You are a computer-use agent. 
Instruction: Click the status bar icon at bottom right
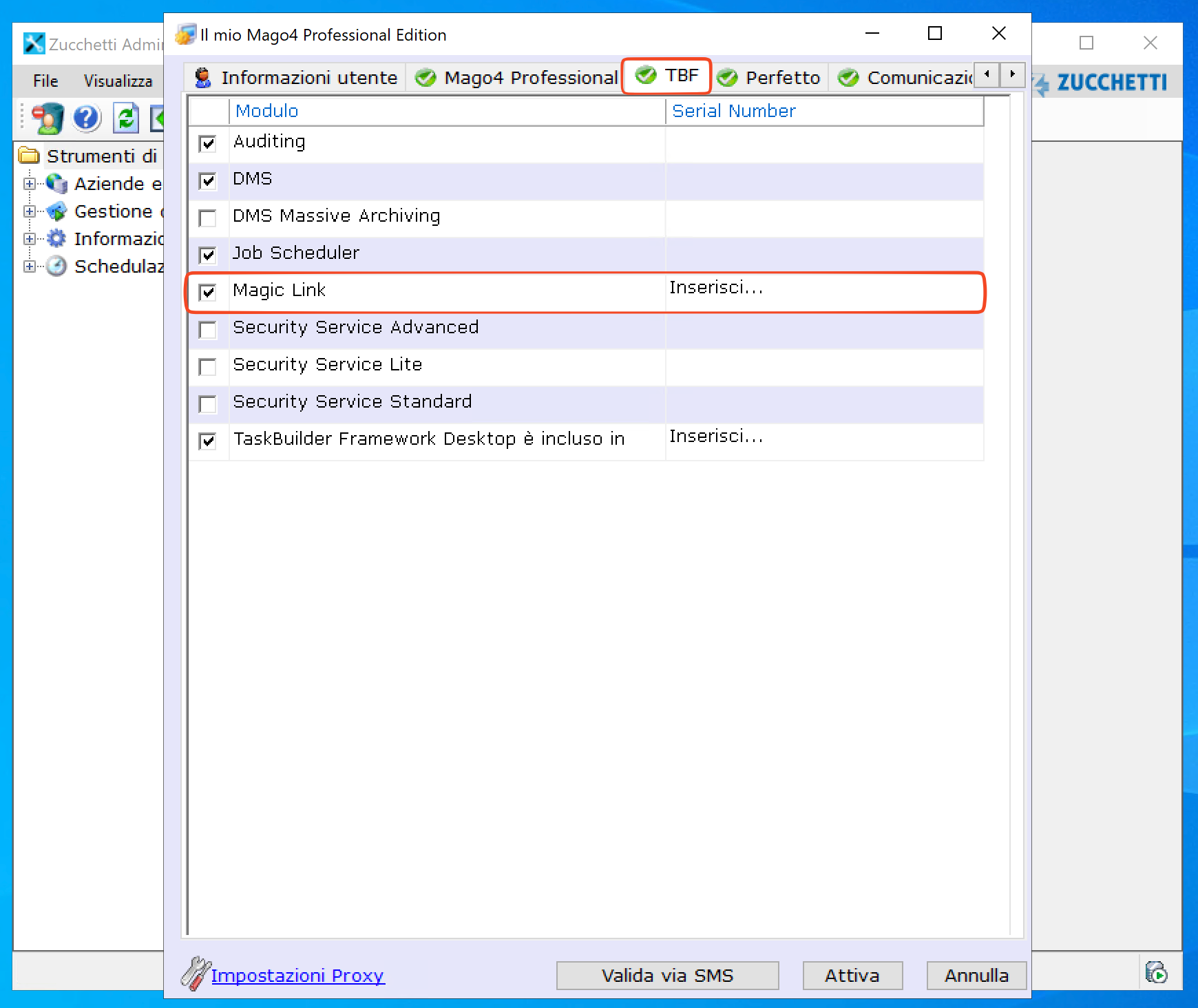click(x=1157, y=972)
